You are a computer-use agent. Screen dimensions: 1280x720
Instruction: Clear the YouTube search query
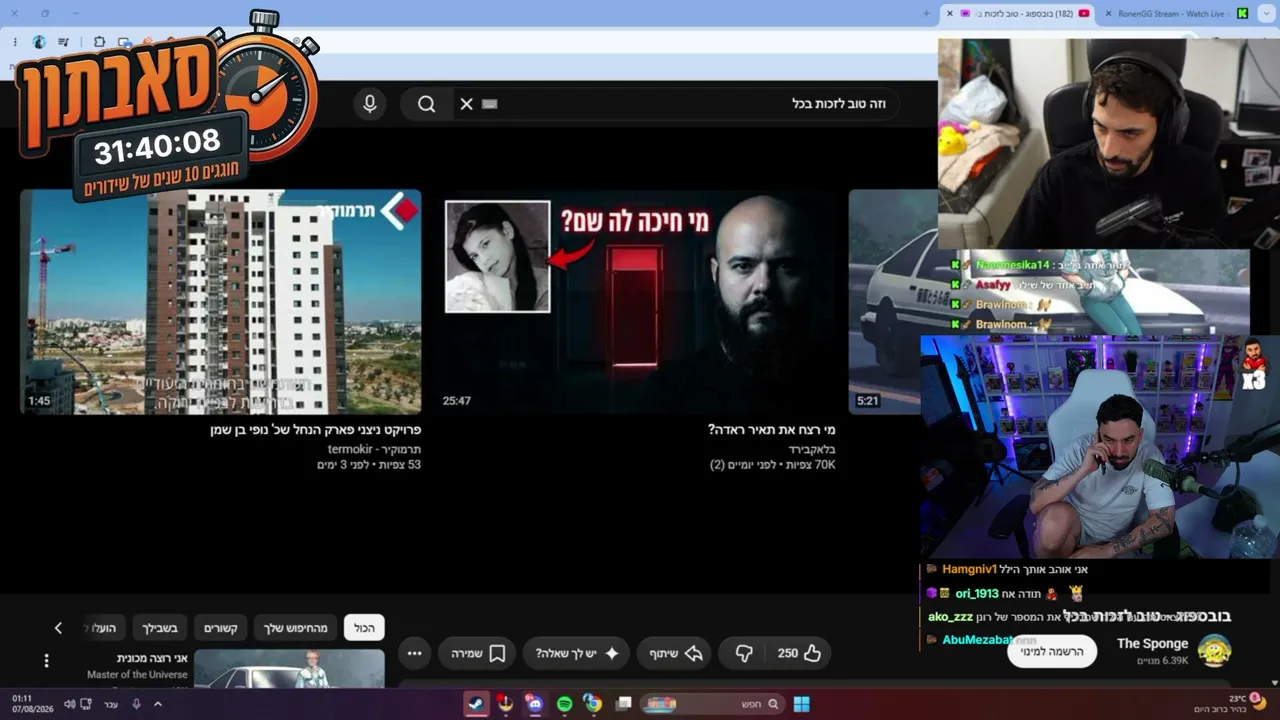coord(466,104)
